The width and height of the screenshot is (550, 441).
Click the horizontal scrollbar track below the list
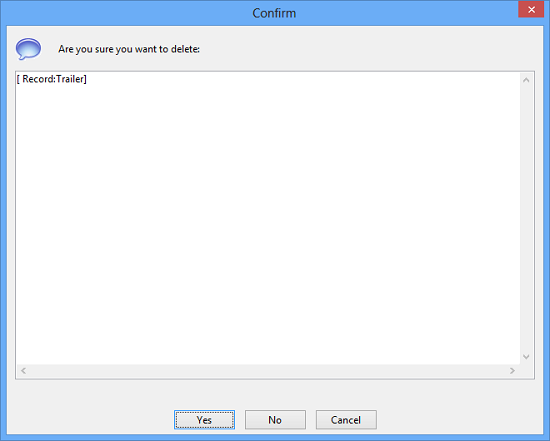(x=268, y=370)
